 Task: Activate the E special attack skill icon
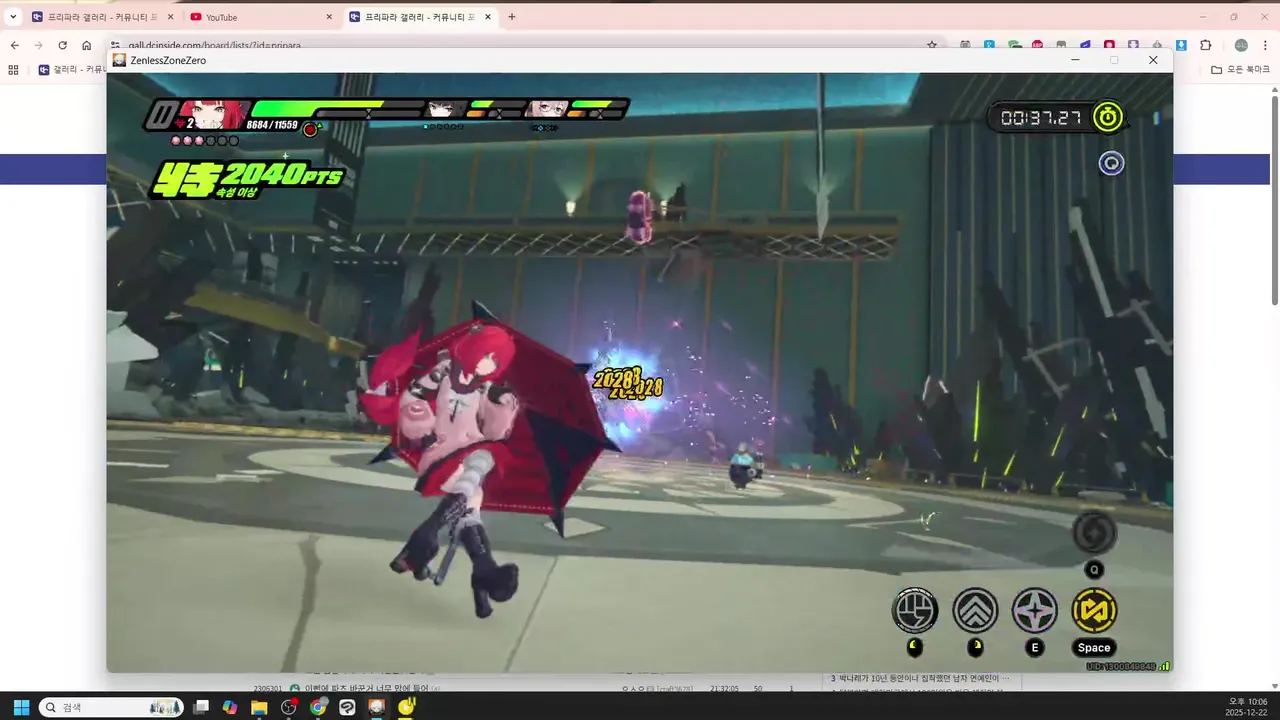pyautogui.click(x=1035, y=610)
